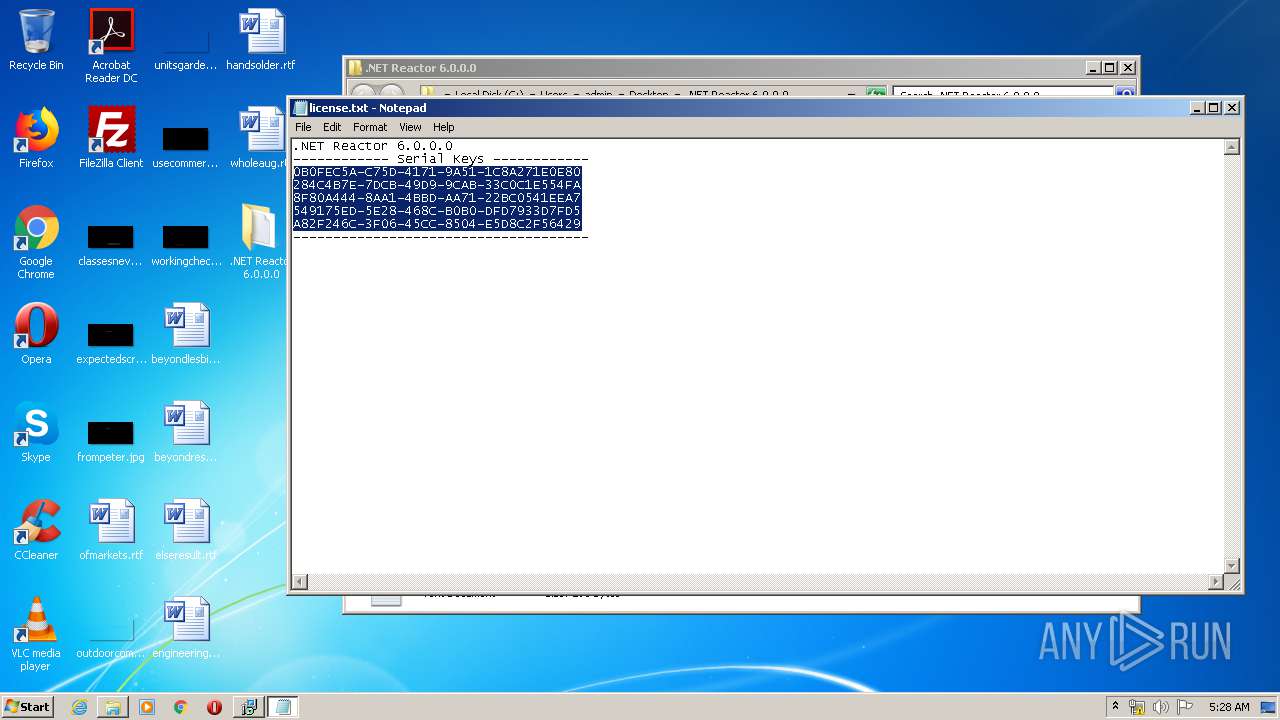1280x720 pixels.
Task: Select the ofmarkets.rtf desktop file
Action: coord(111,530)
